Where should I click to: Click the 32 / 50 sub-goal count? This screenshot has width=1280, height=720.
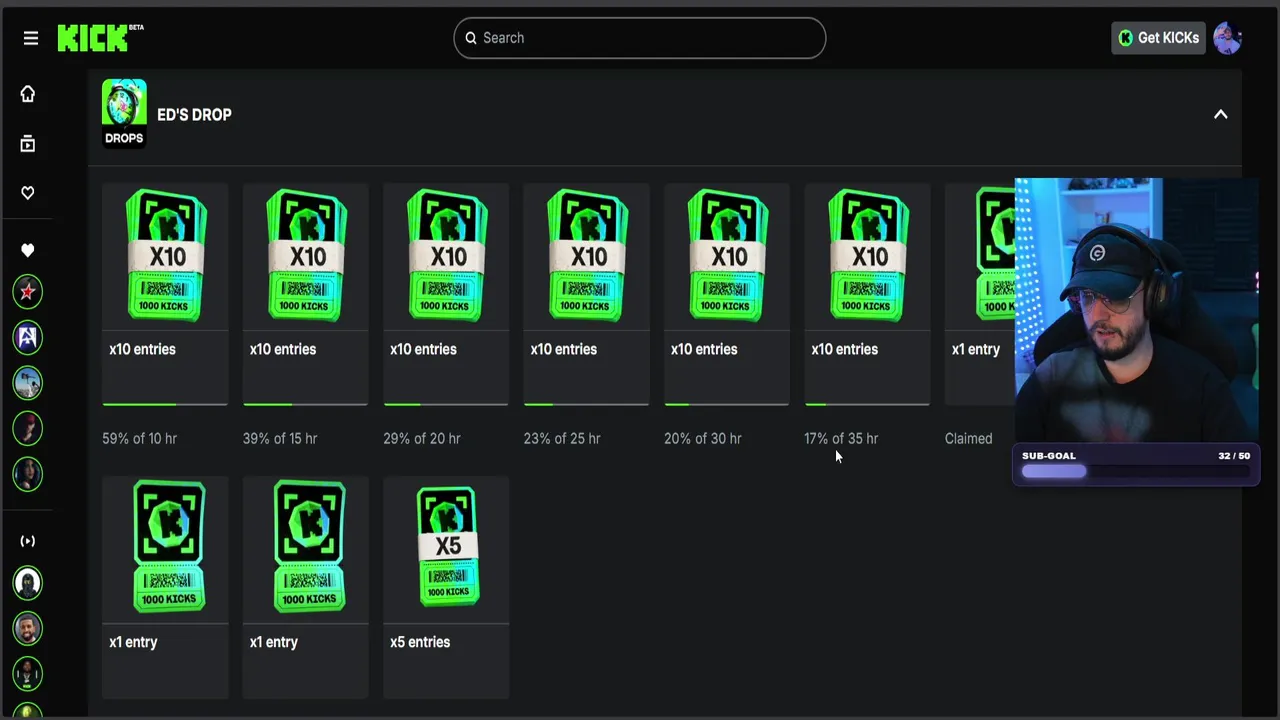coord(1234,456)
